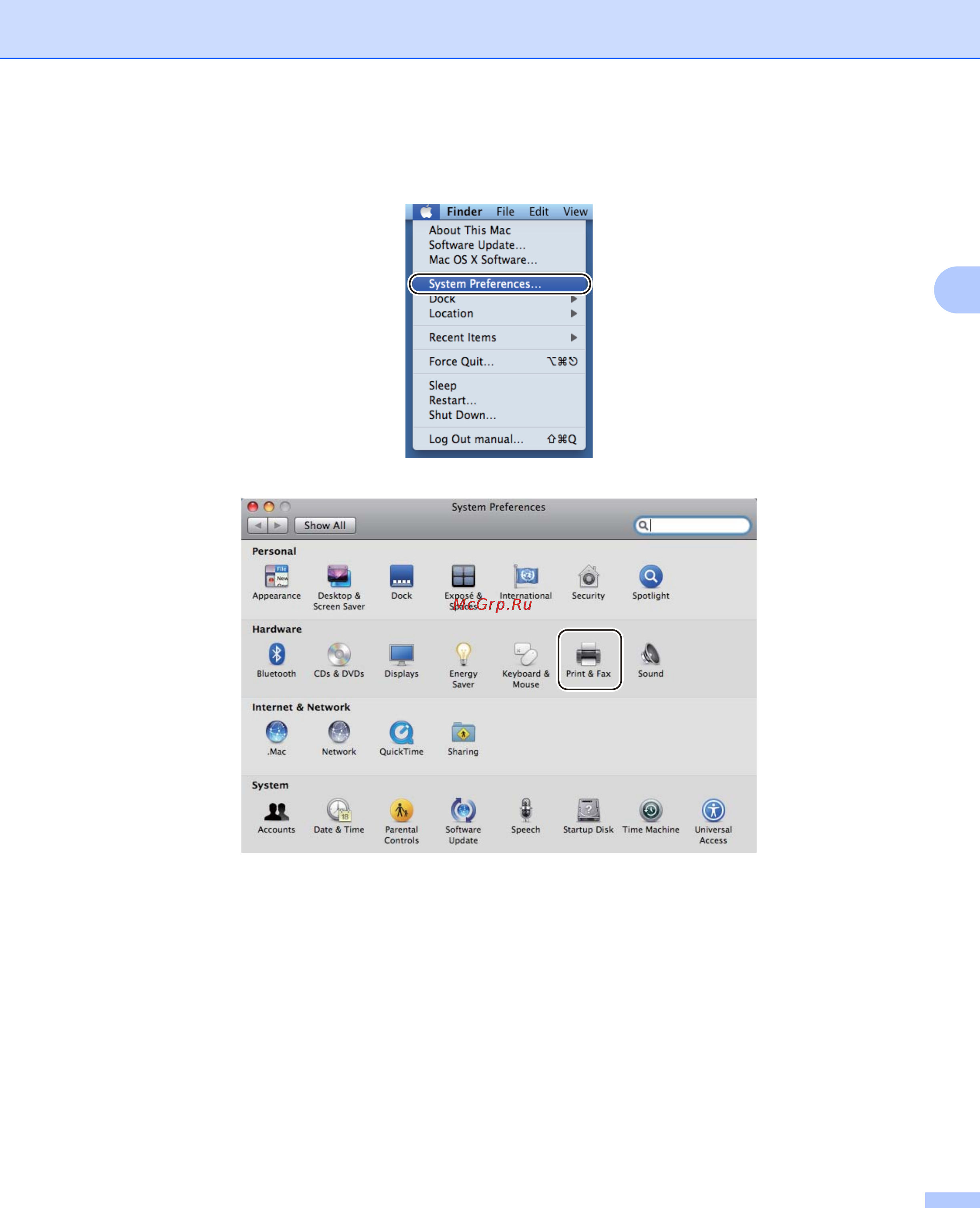Click the Show All button
Viewport: 980px width, 1208px height.
325,526
